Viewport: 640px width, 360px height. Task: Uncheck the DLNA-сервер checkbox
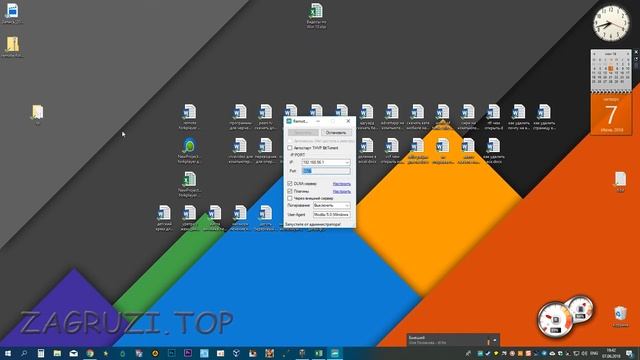290,184
